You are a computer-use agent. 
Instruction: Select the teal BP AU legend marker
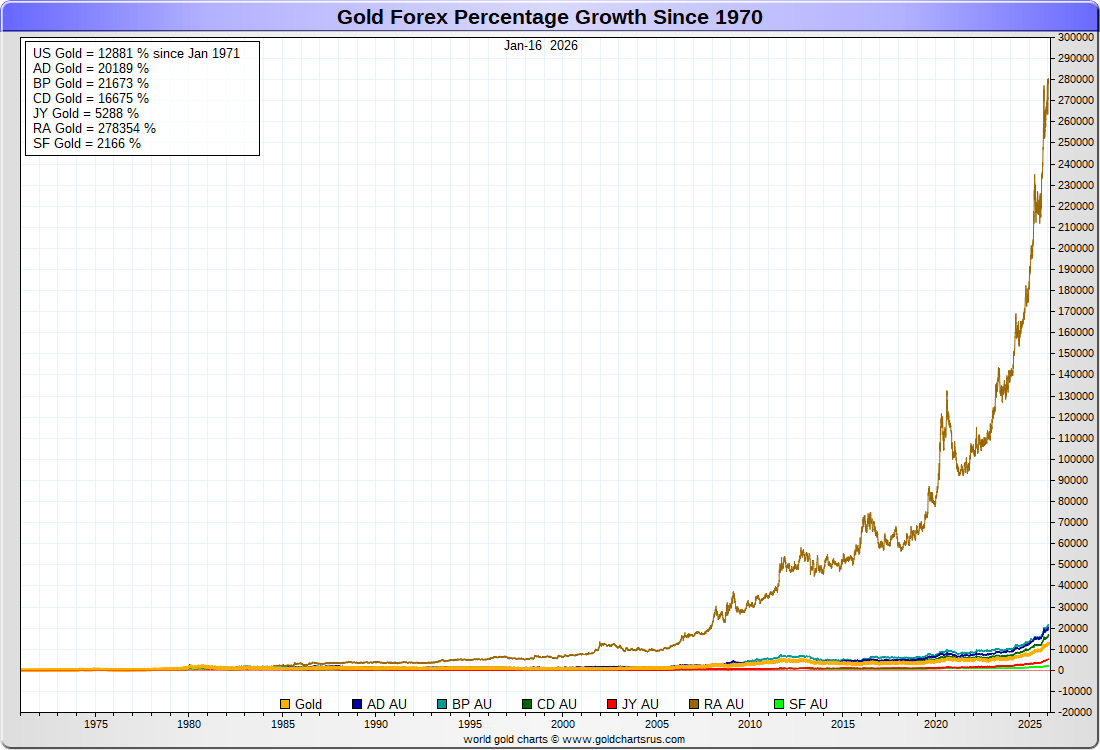pyautogui.click(x=441, y=704)
